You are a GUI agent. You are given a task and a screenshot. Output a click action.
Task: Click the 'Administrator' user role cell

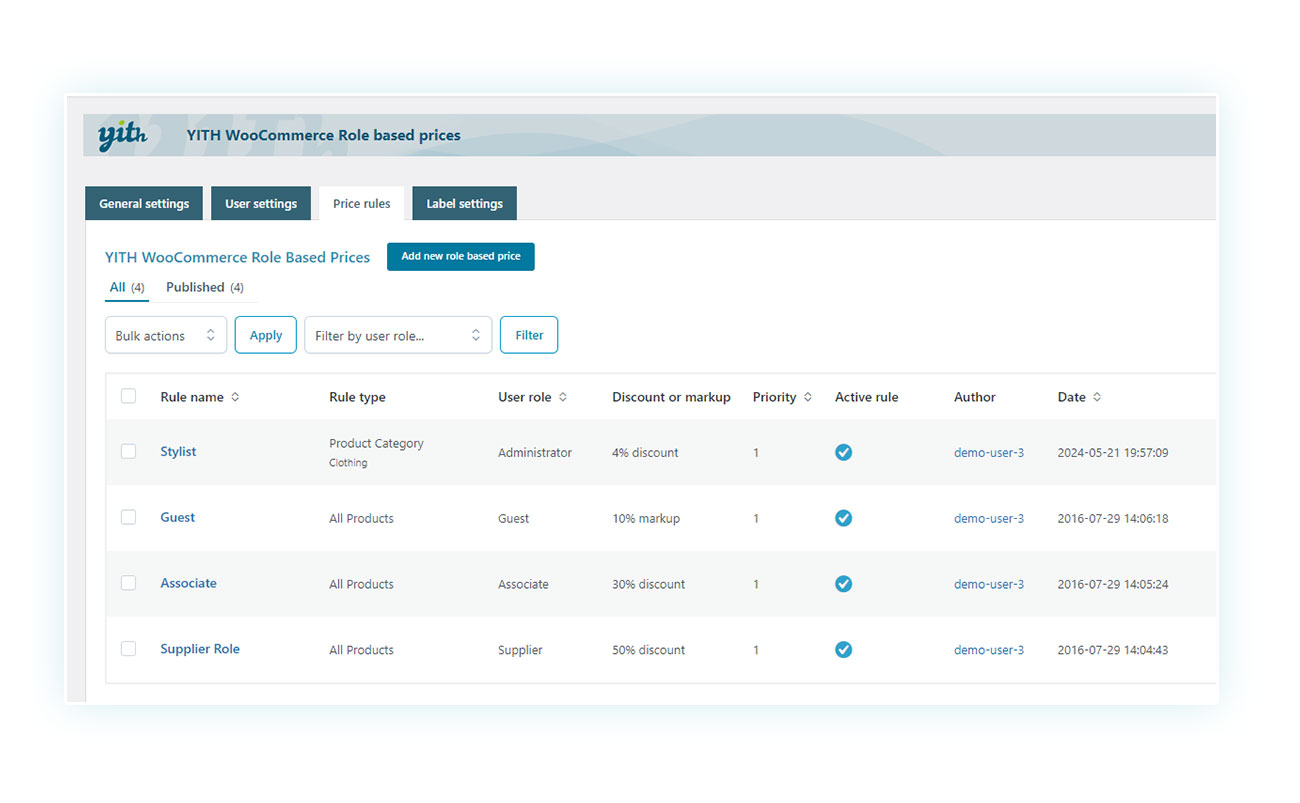point(535,452)
